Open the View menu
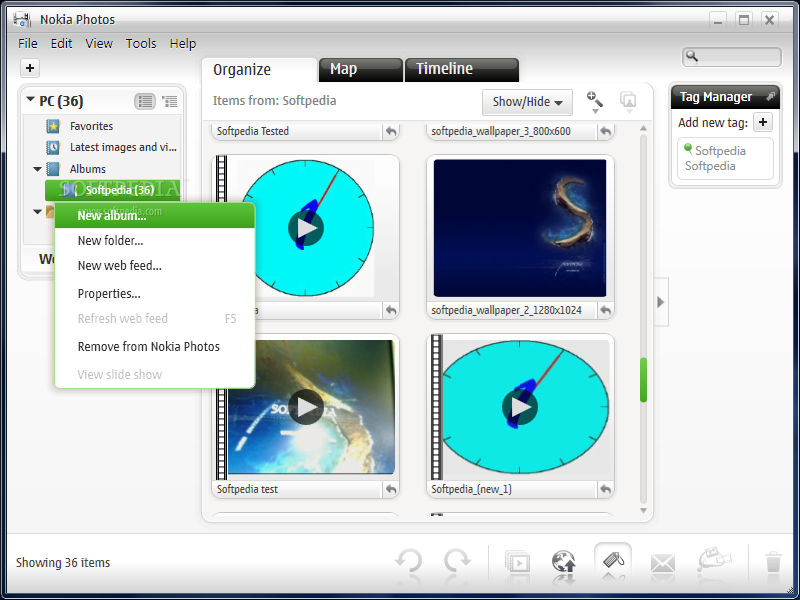The image size is (800, 600). click(x=99, y=44)
